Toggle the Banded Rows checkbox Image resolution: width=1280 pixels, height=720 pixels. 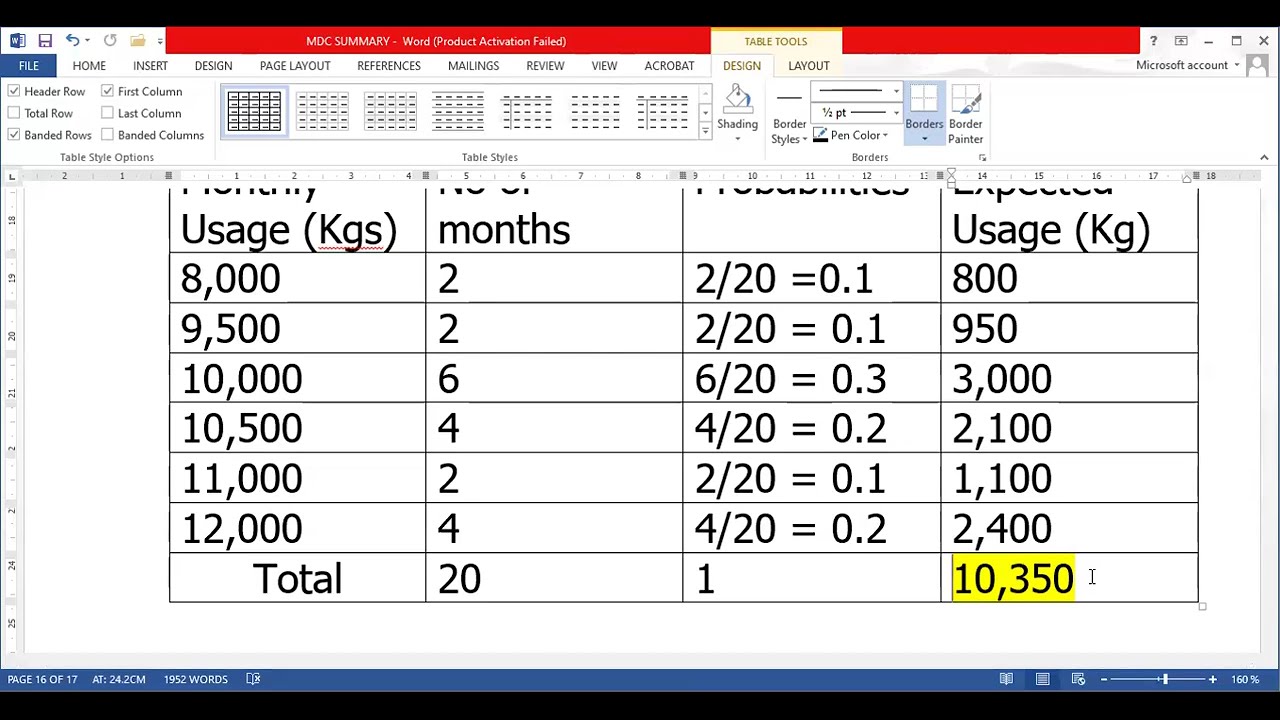[x=14, y=135]
